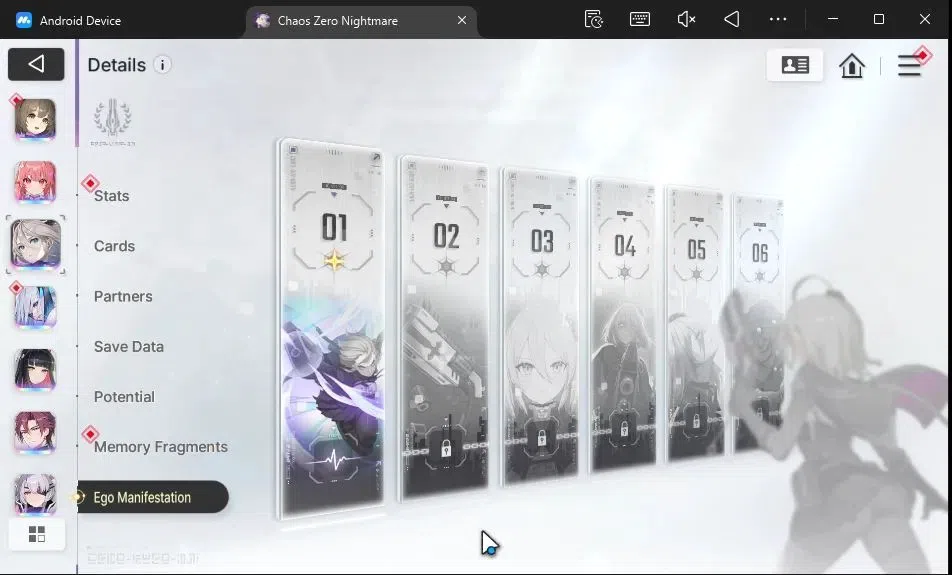Select locked Ego Manifestation panel 06
The height and width of the screenshot is (575, 952).
click(758, 324)
